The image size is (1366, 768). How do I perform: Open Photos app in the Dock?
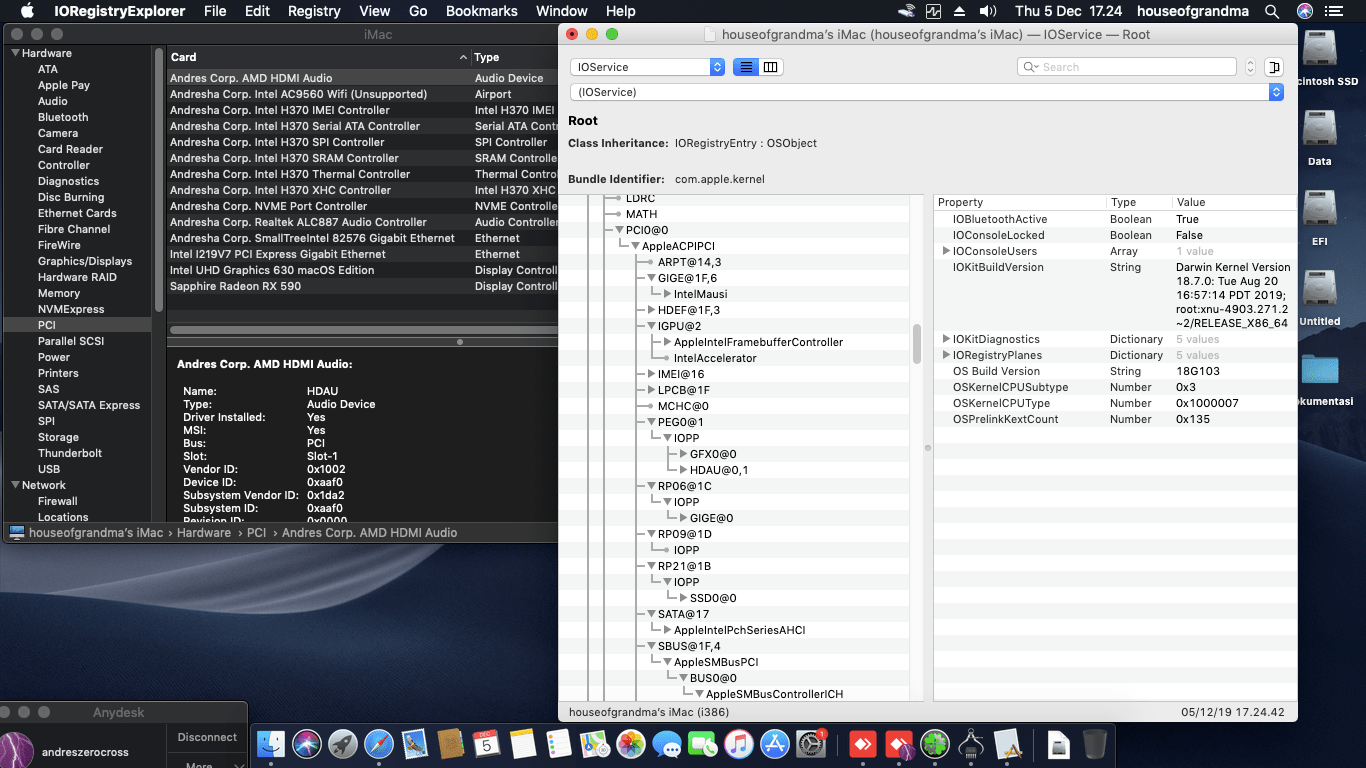click(630, 744)
